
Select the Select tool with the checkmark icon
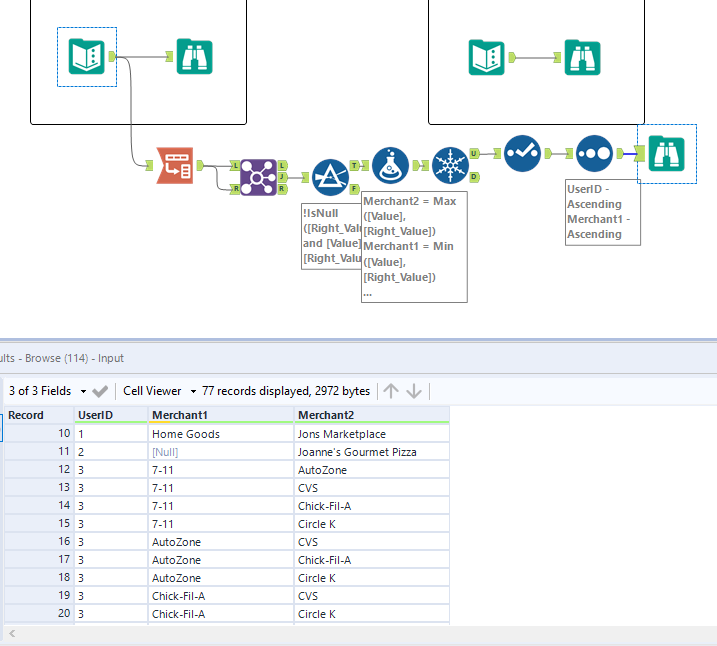523,153
